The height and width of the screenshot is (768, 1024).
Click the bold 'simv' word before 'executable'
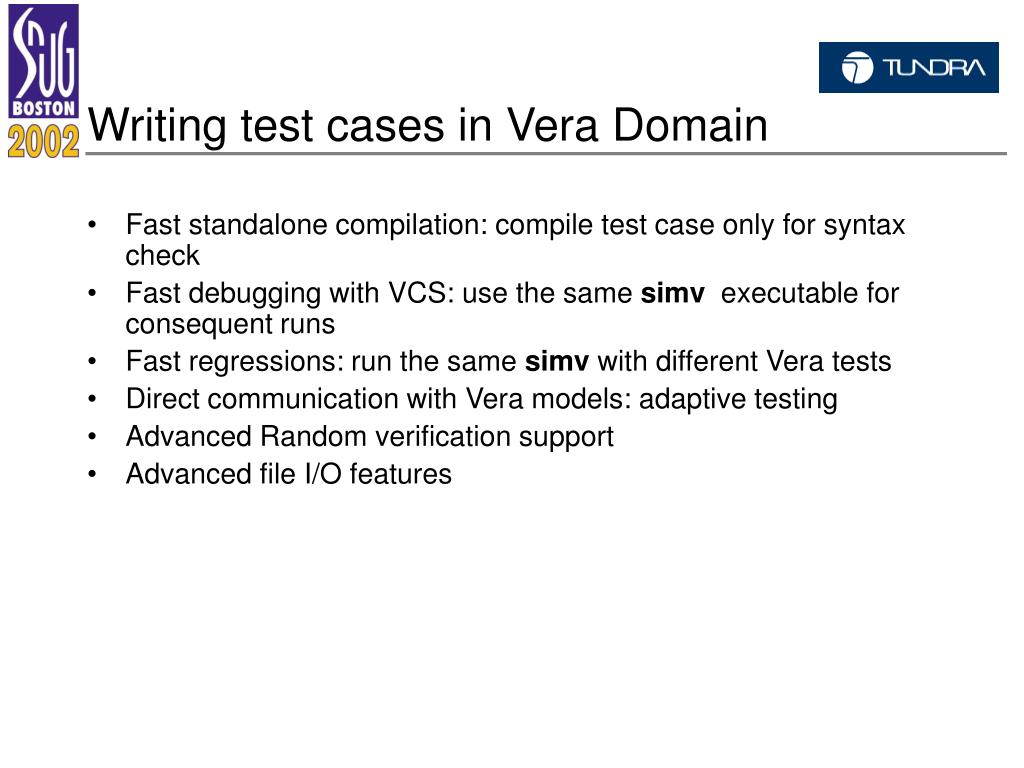click(x=672, y=293)
